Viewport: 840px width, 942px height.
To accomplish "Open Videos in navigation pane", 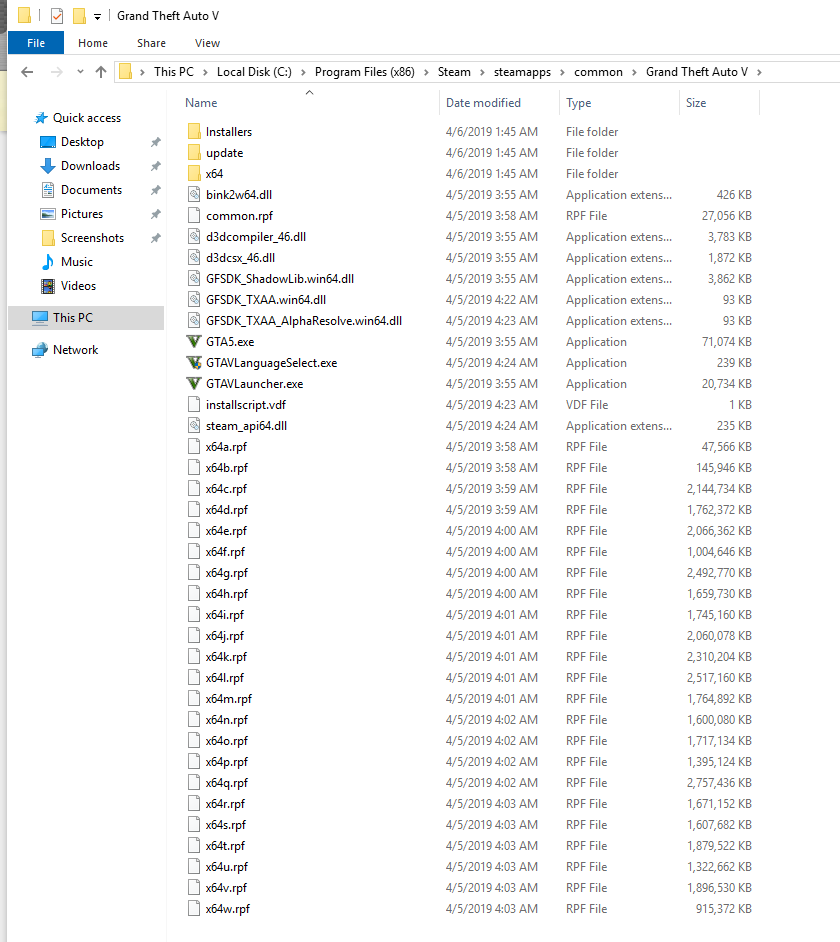I will [x=78, y=286].
